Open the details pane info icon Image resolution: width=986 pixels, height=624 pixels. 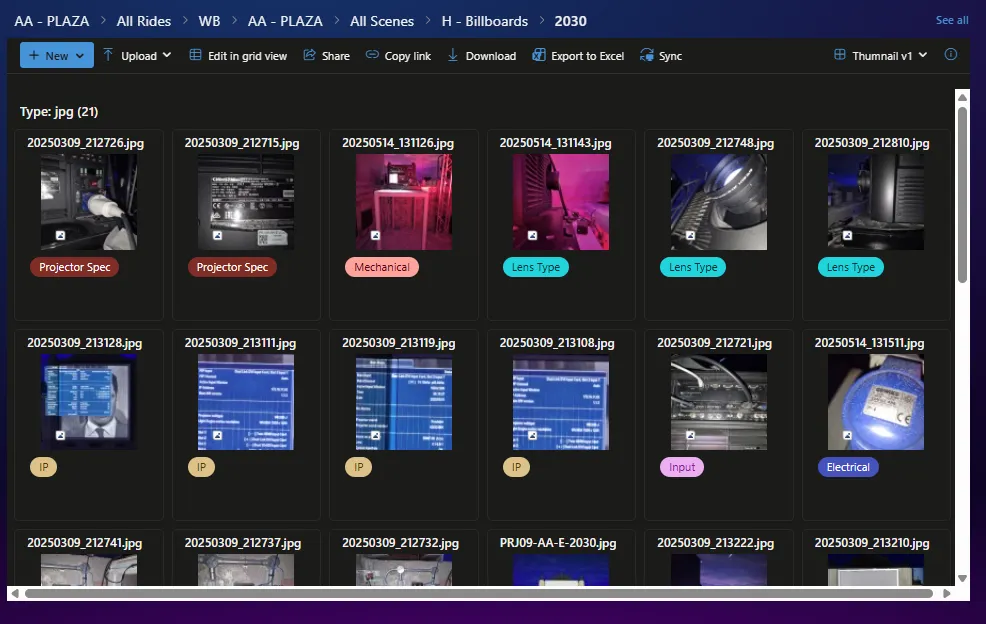click(x=951, y=55)
